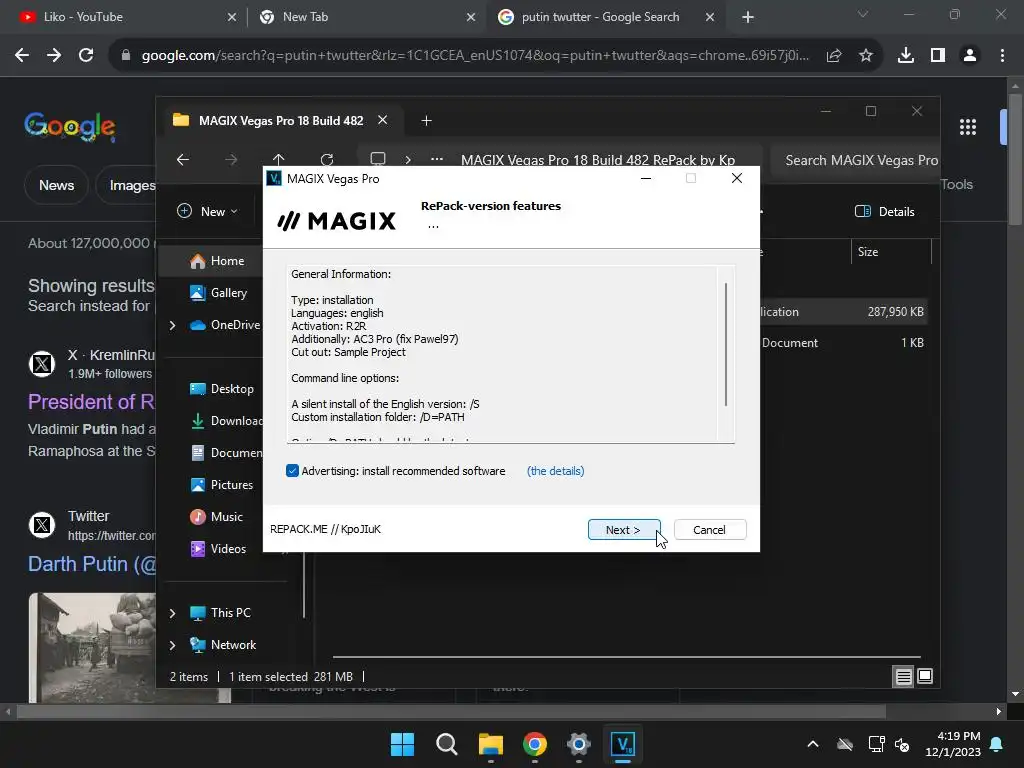1024x768 pixels.
Task: Switch to New Tab browser tab
Action: [x=366, y=17]
